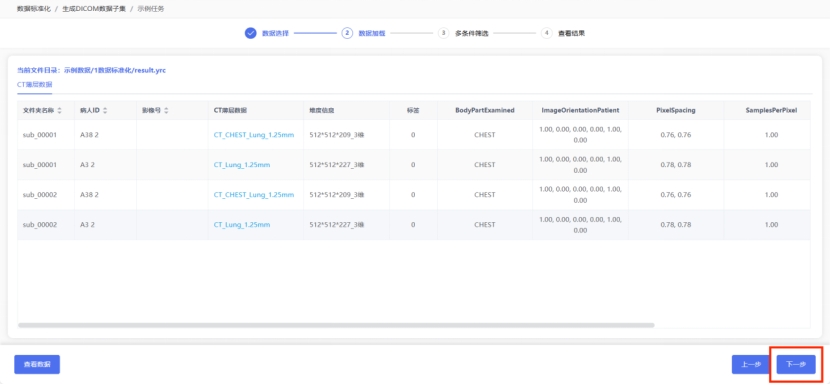Sort table by 病人ID column arrows
The width and height of the screenshot is (830, 385).
point(105,111)
